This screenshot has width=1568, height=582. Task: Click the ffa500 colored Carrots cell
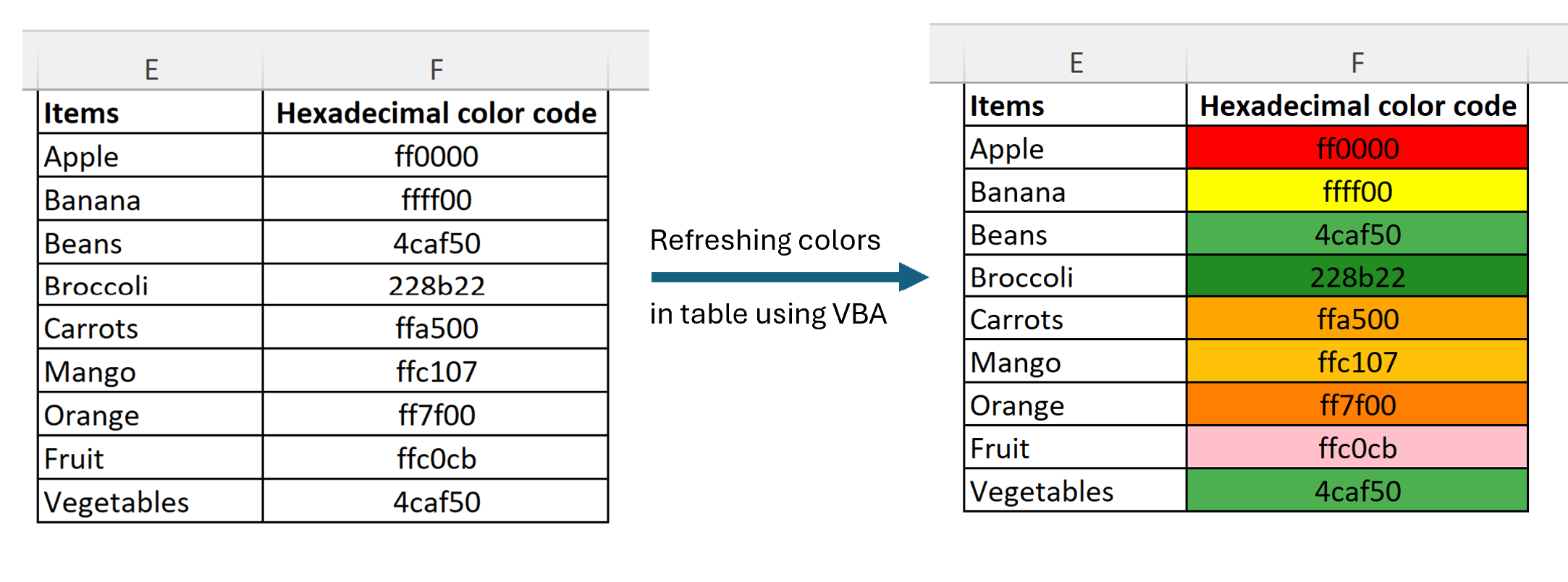click(1357, 319)
